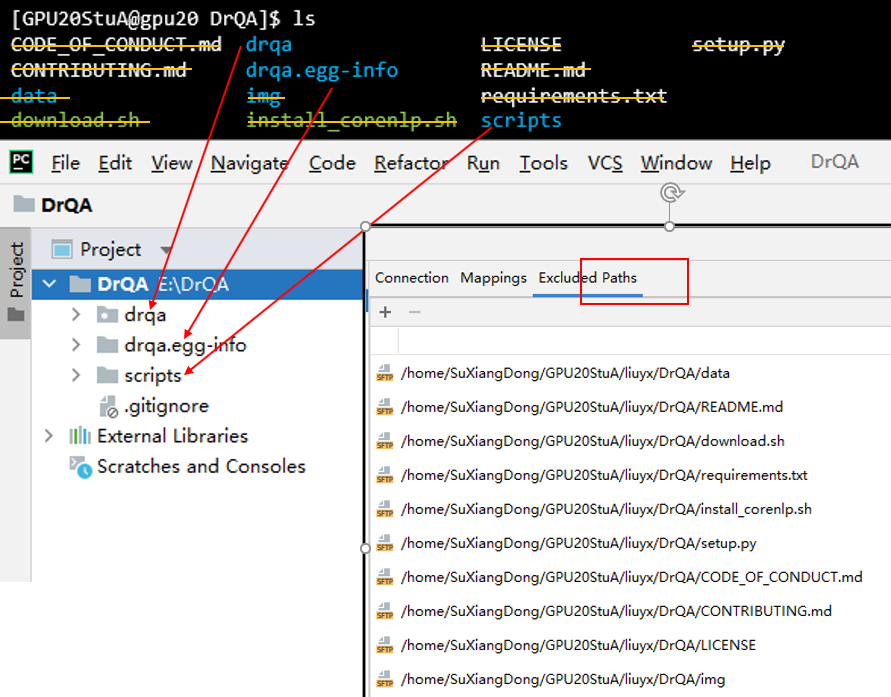Open the Tools menu
891x697 pixels.
point(543,164)
